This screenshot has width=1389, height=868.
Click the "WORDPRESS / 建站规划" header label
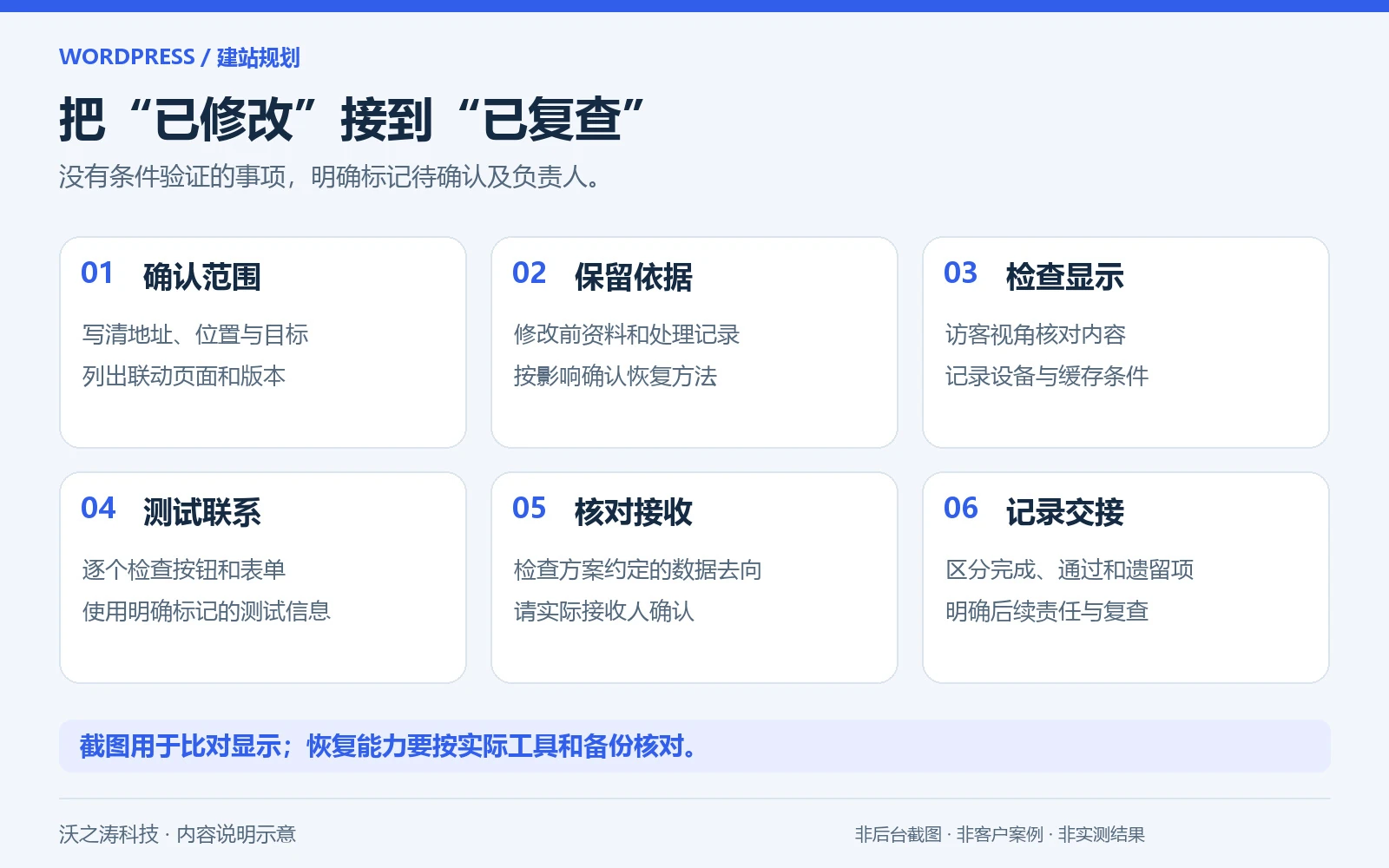click(x=180, y=57)
